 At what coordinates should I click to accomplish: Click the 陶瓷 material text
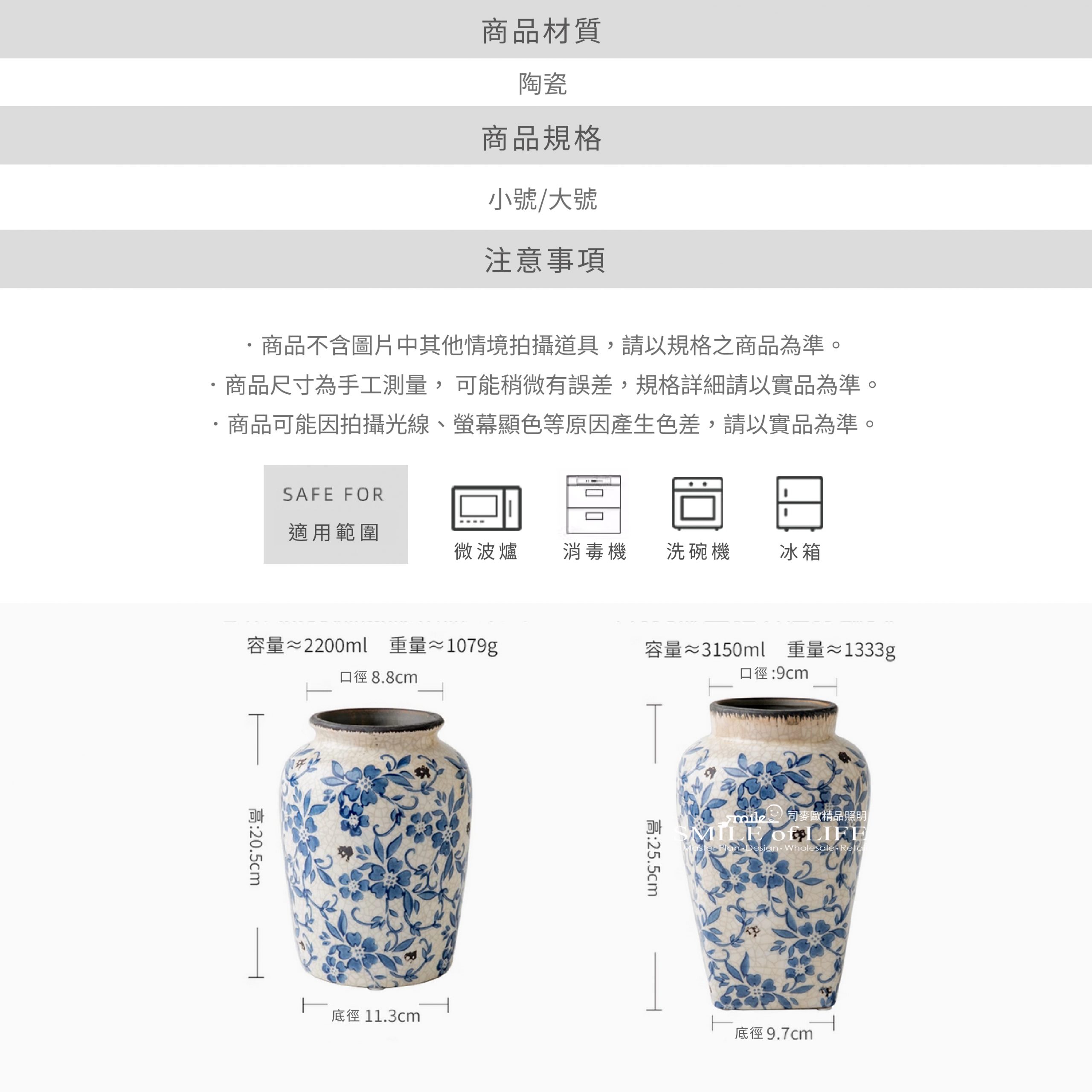tap(543, 84)
